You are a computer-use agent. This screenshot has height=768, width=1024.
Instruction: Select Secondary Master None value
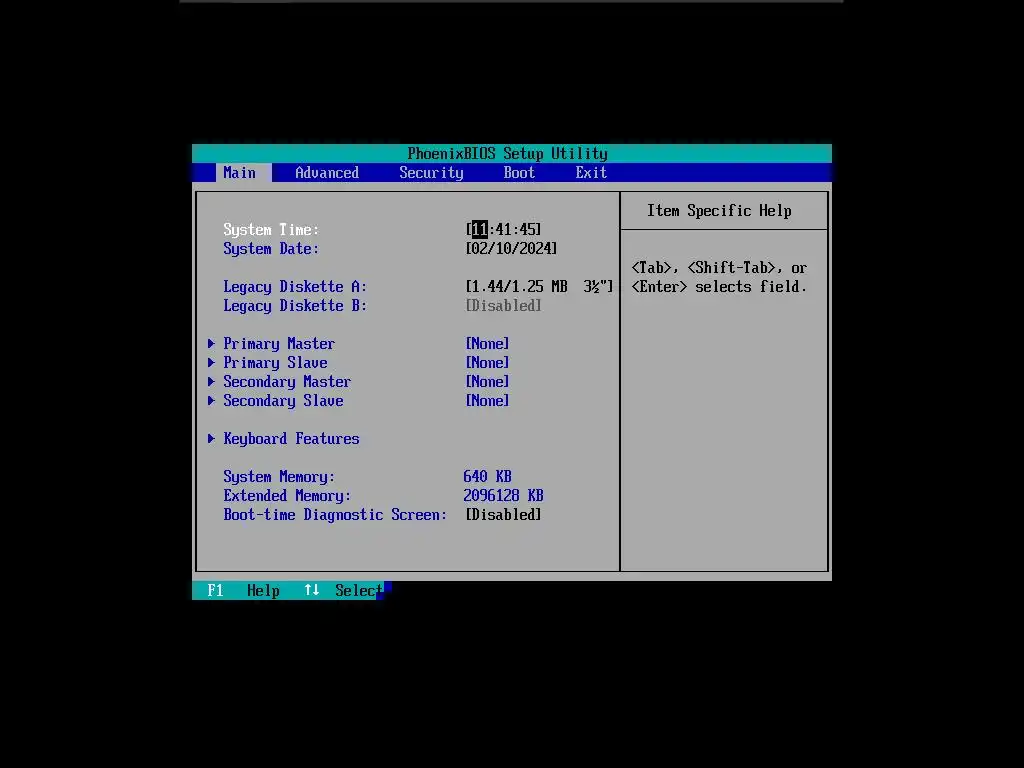point(487,381)
